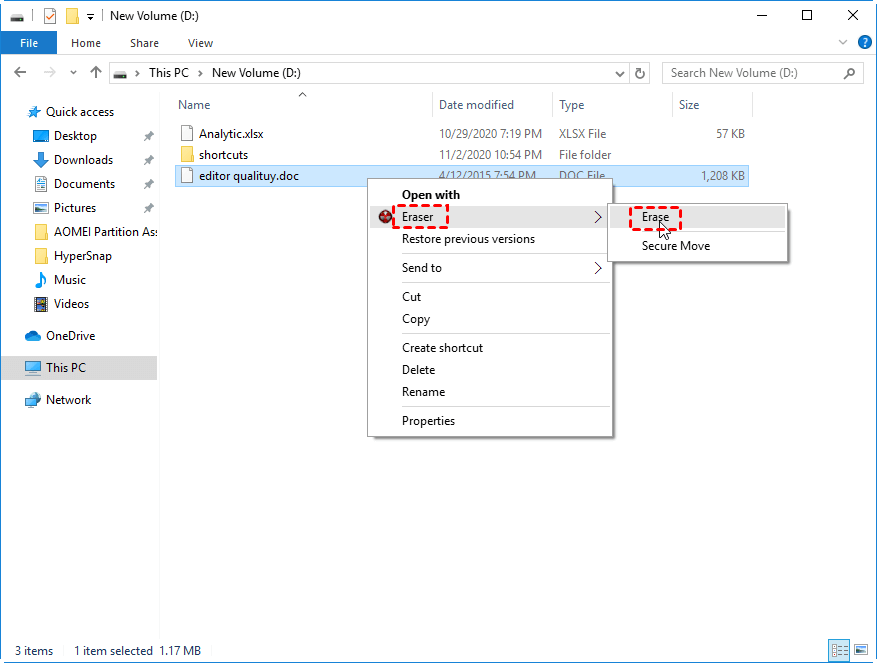Screen dimensions: 877x663
Task: Select Secure Move in the submenu
Action: point(675,246)
